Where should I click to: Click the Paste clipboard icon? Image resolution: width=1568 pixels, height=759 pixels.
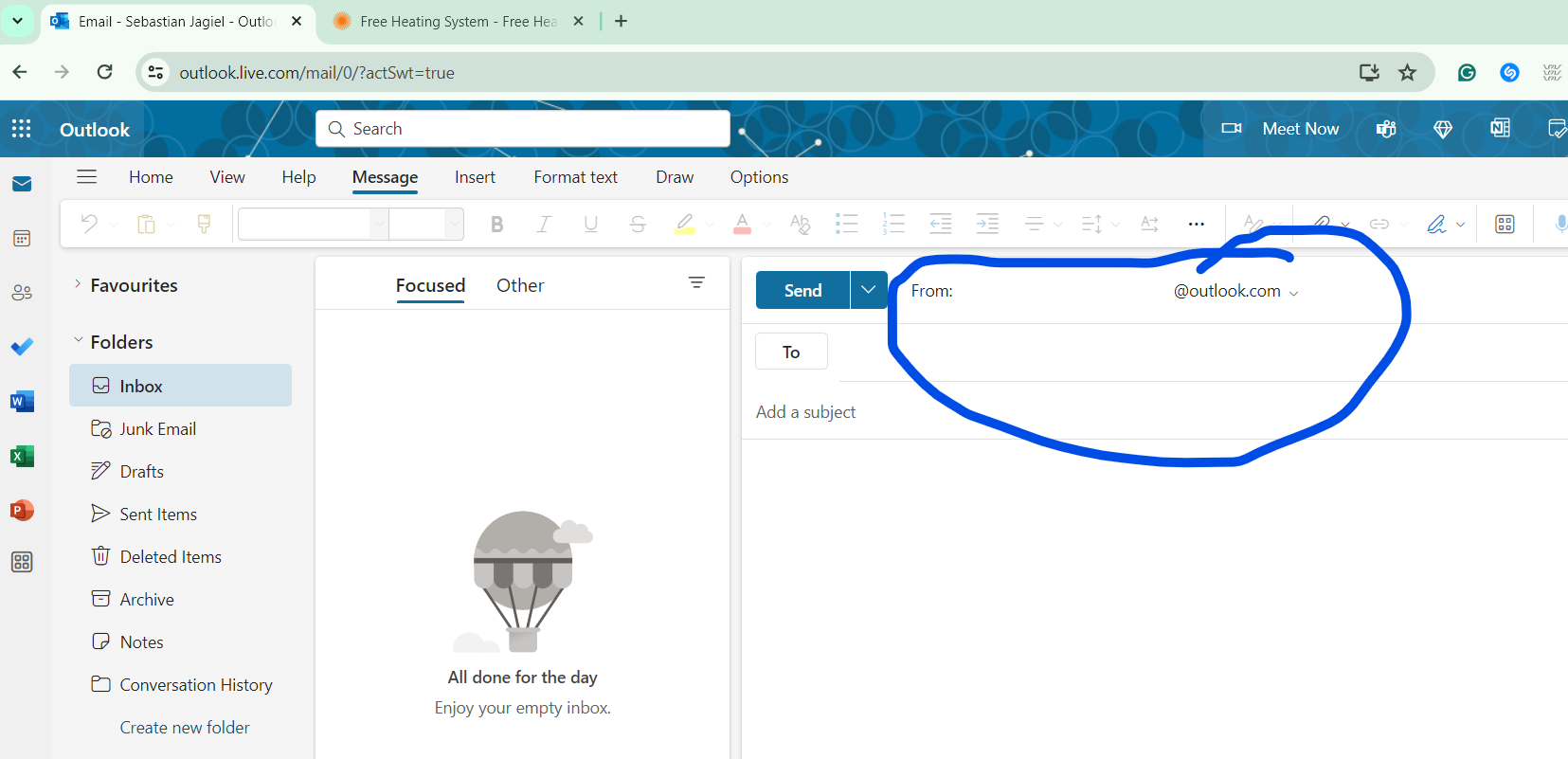click(146, 224)
